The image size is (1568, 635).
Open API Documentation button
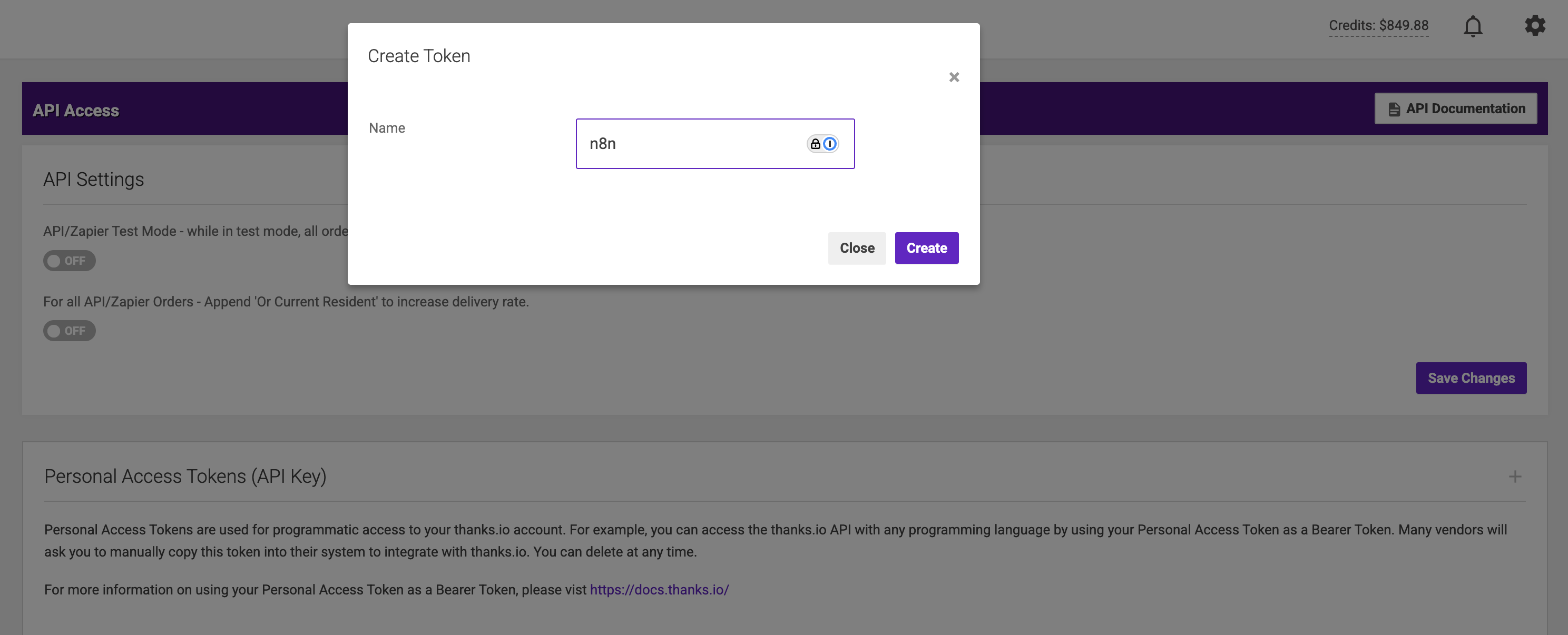click(1455, 109)
